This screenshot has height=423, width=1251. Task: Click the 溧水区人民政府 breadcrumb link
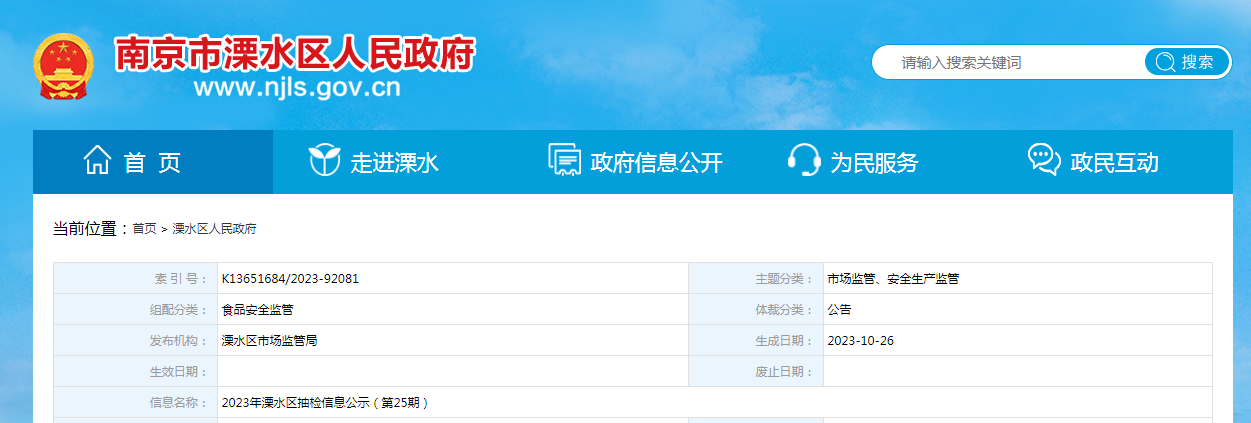[x=215, y=229]
